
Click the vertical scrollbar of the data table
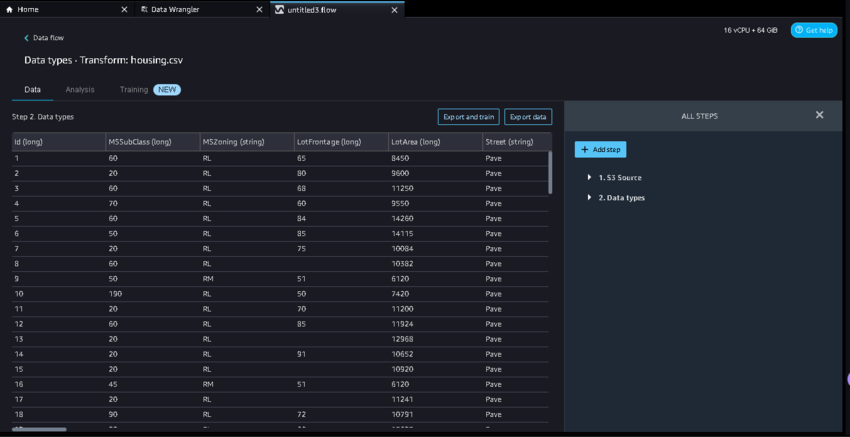pyautogui.click(x=550, y=172)
